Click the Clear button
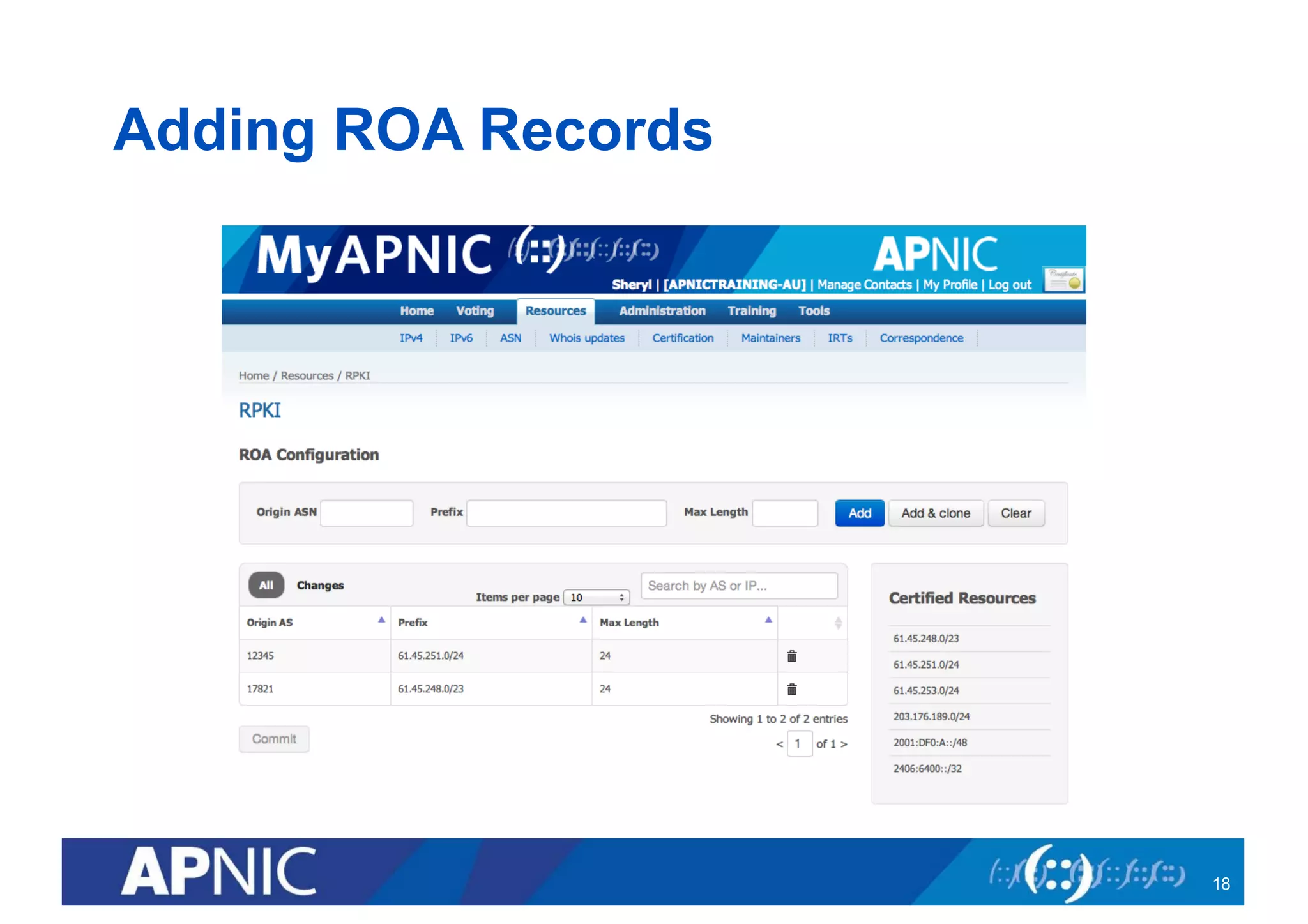 (x=1015, y=513)
